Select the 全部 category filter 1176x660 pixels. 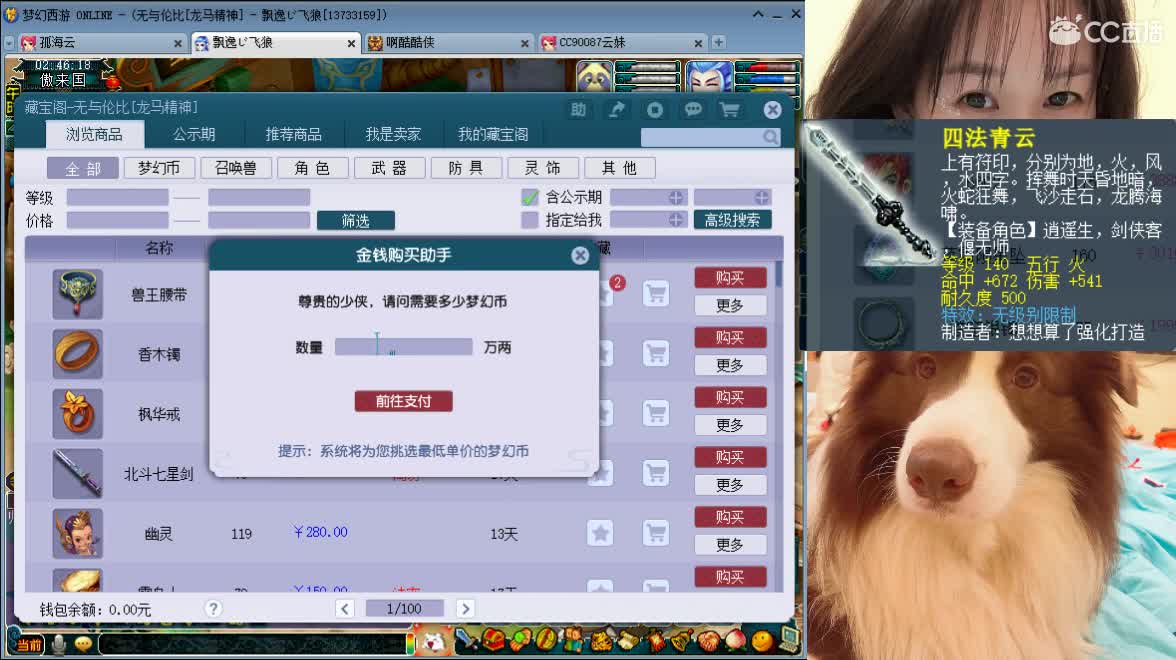point(82,168)
